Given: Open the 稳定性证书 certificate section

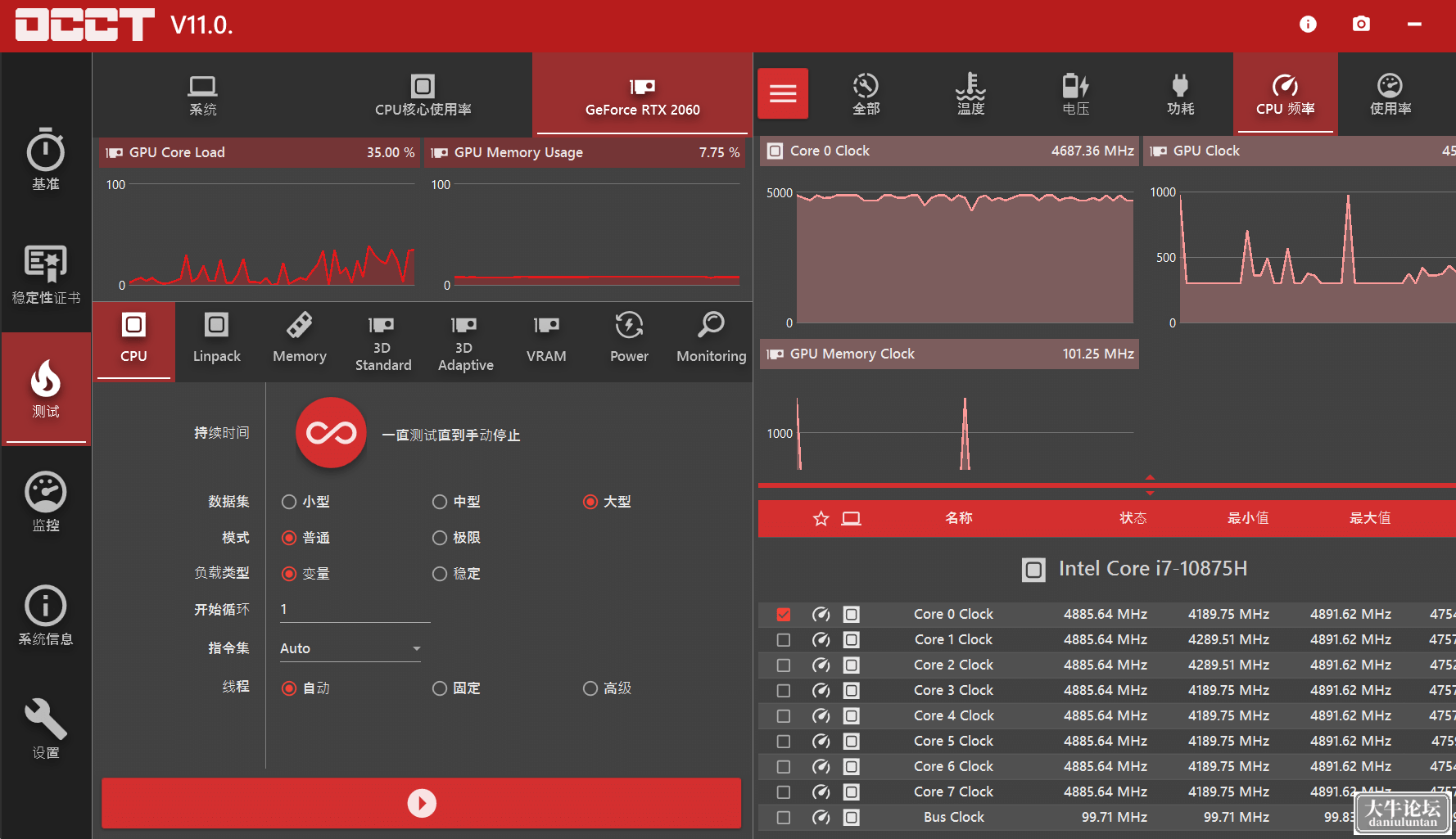Looking at the screenshot, I should click(x=46, y=274).
